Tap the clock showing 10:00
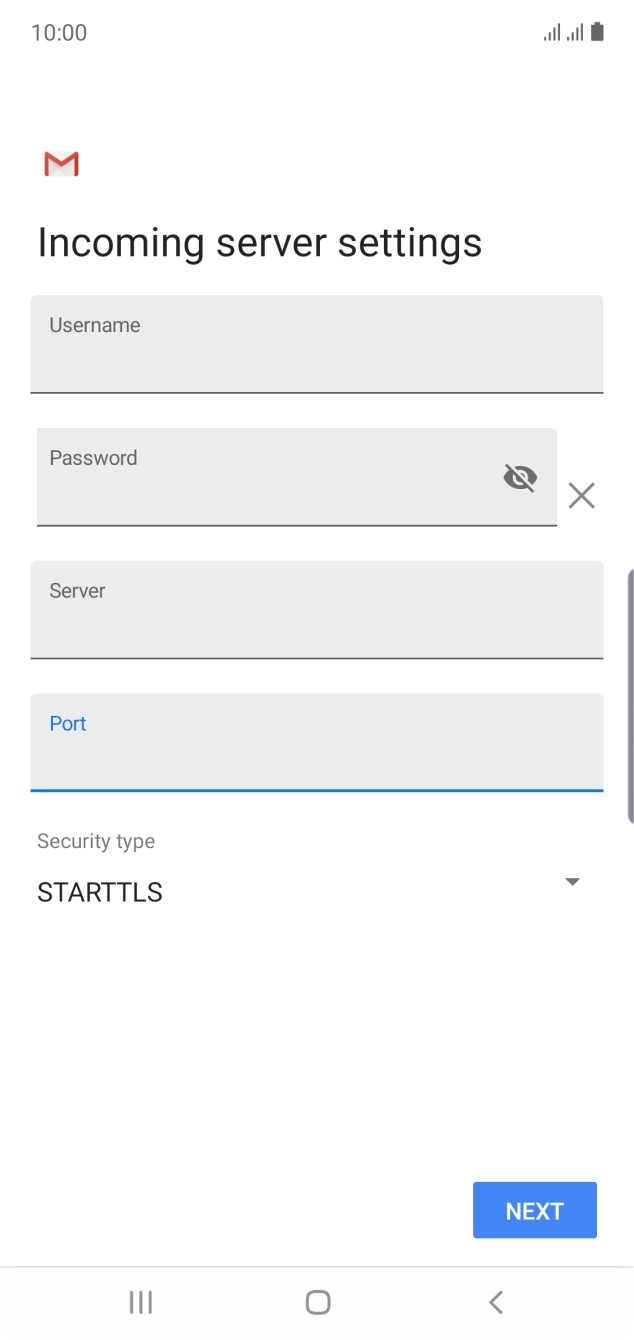The width and height of the screenshot is (634, 1340). (60, 32)
